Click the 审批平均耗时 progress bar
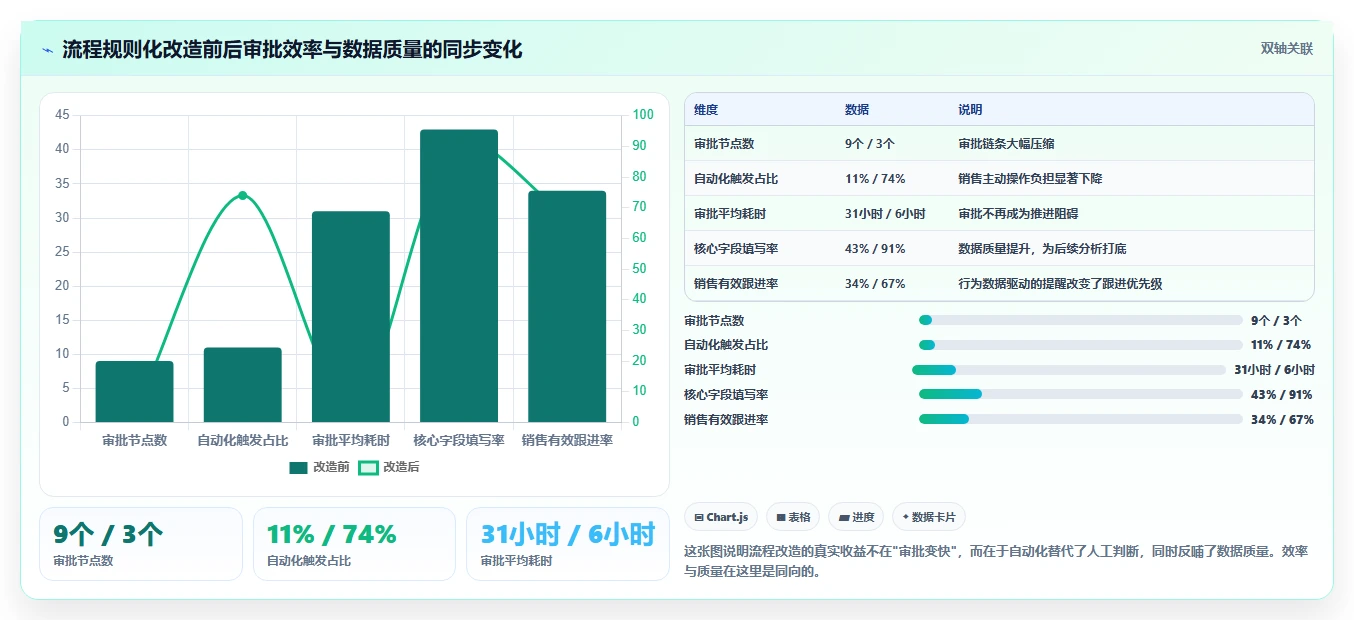Image resolution: width=1354 pixels, height=620 pixels. [1069, 370]
